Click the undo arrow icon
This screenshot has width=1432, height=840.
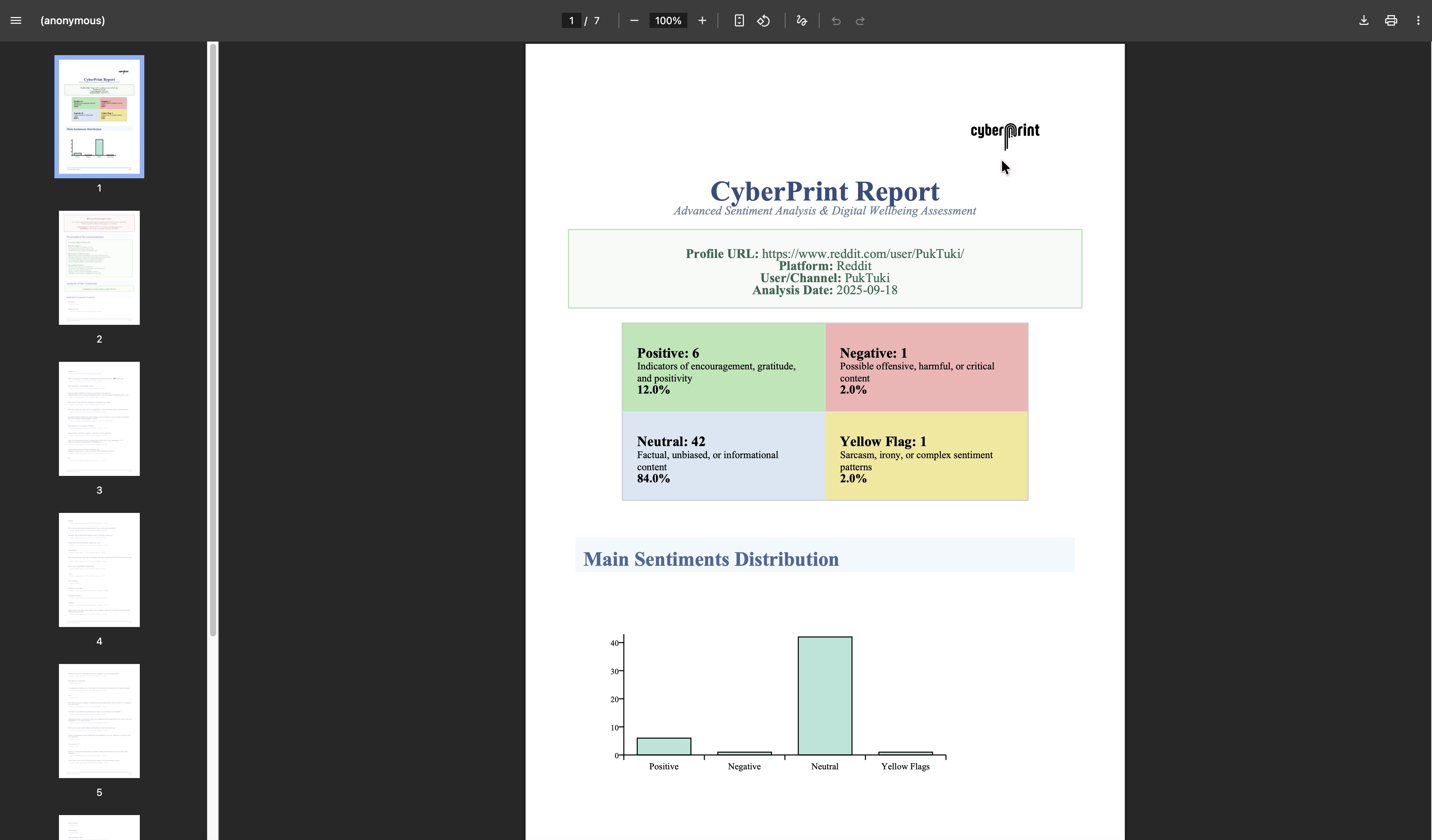[836, 21]
